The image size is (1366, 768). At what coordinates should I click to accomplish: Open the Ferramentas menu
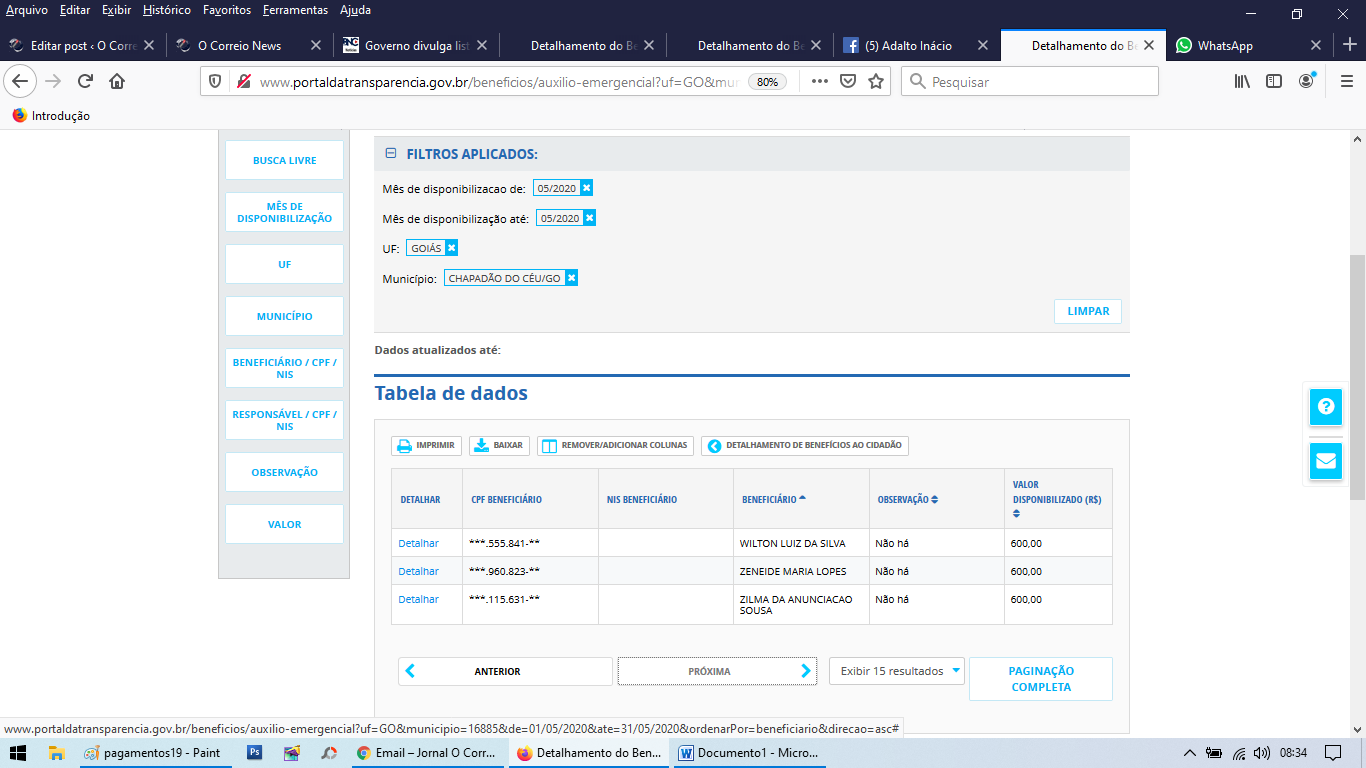295,10
